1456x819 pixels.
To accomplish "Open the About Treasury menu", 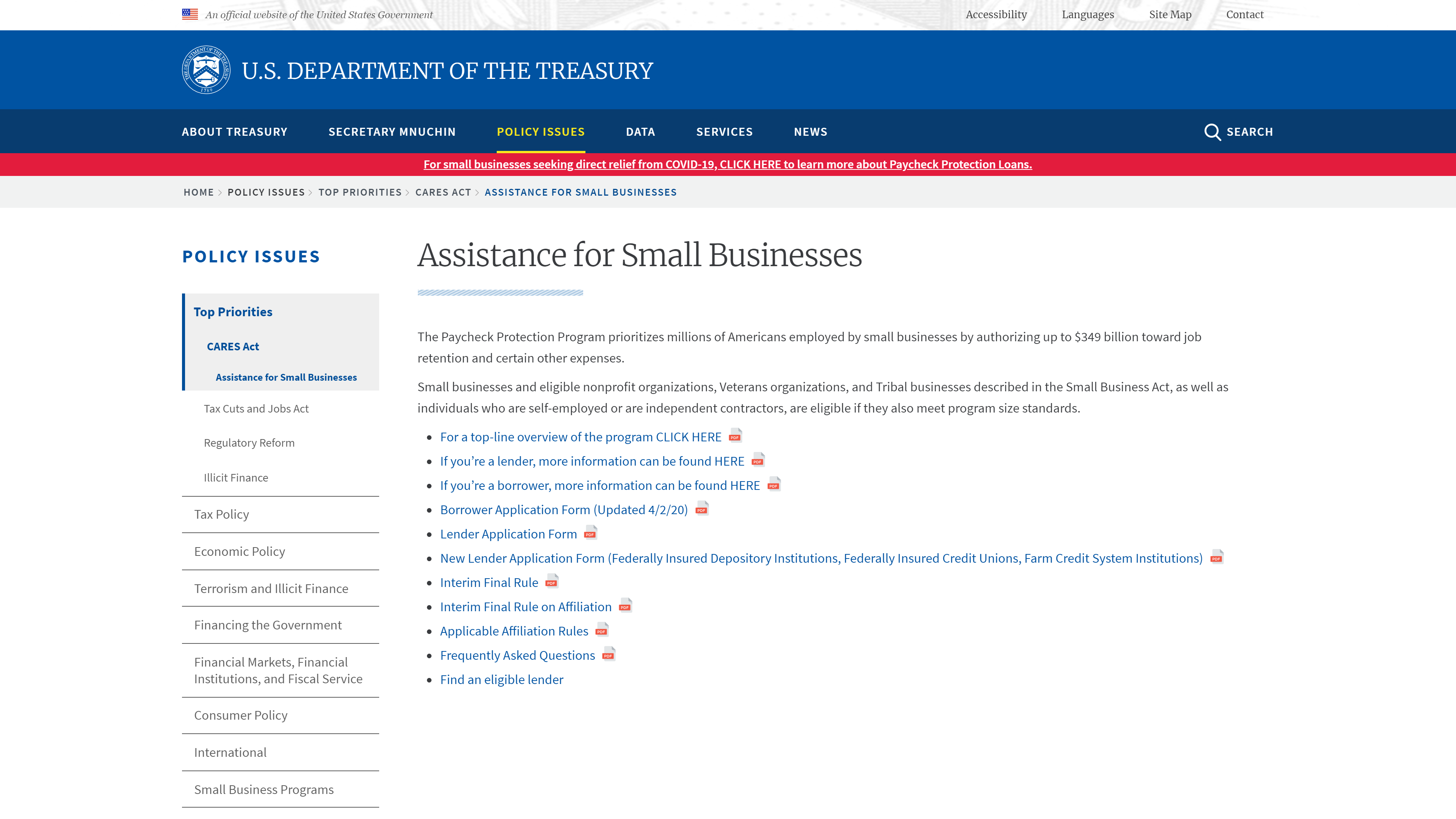I will (x=235, y=132).
